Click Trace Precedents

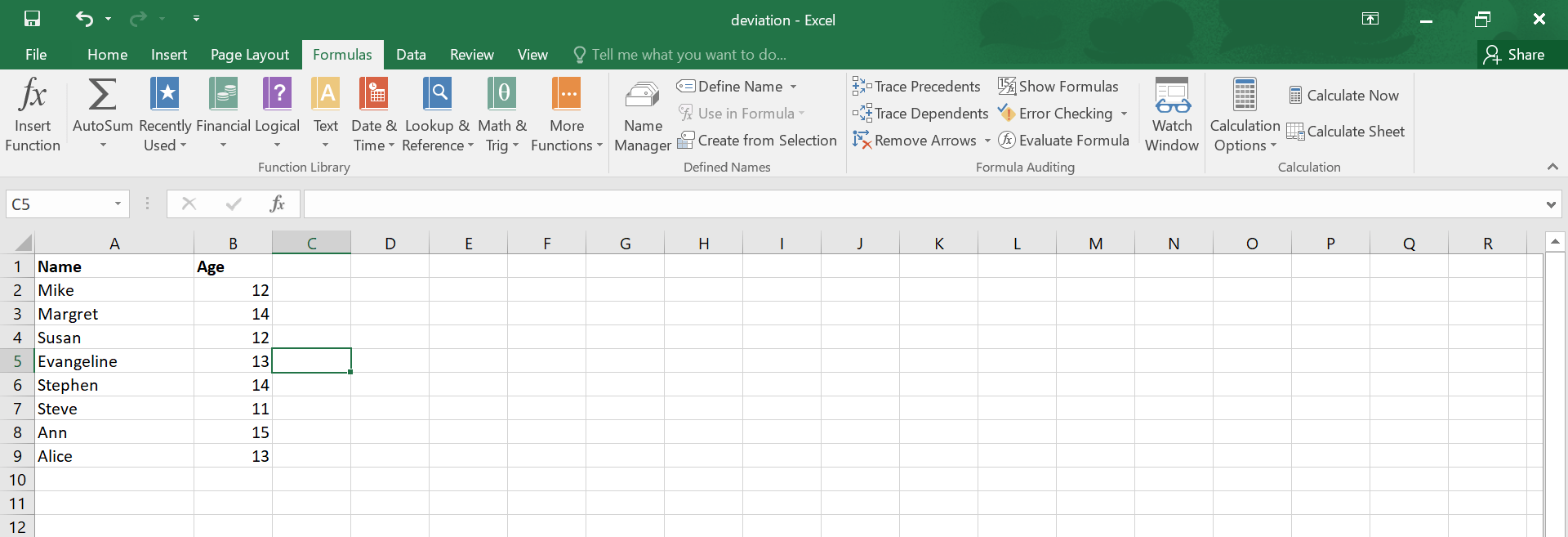point(916,86)
